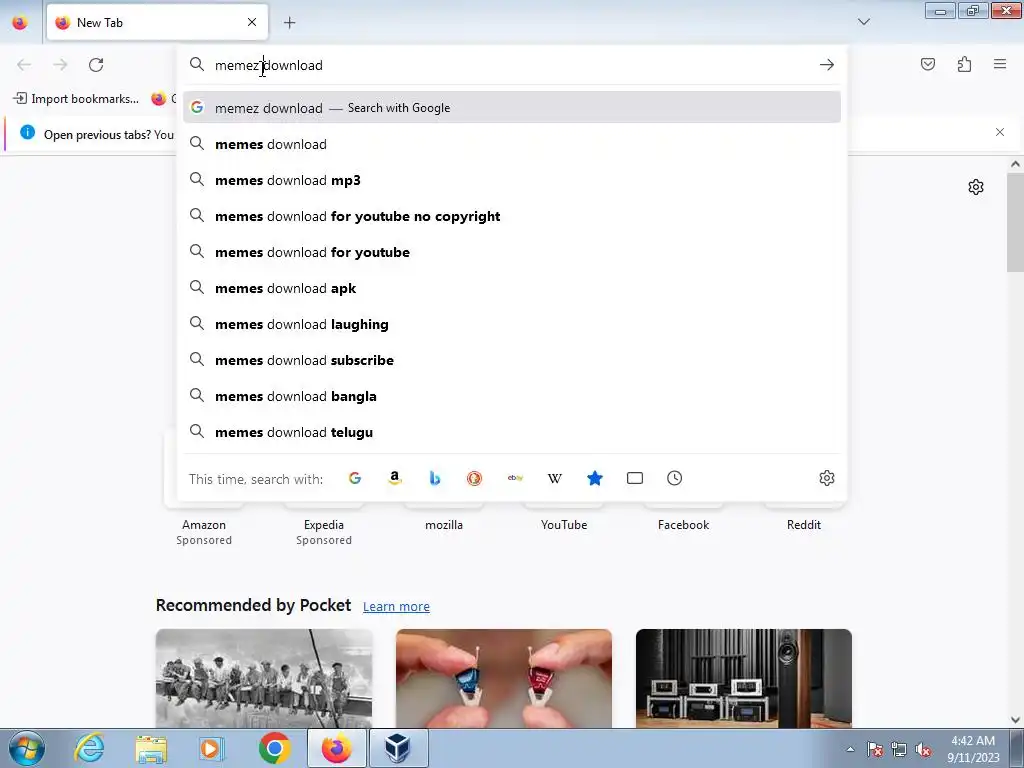The image size is (1024, 768).
Task: Open the Reddit shortcut
Action: point(804,525)
